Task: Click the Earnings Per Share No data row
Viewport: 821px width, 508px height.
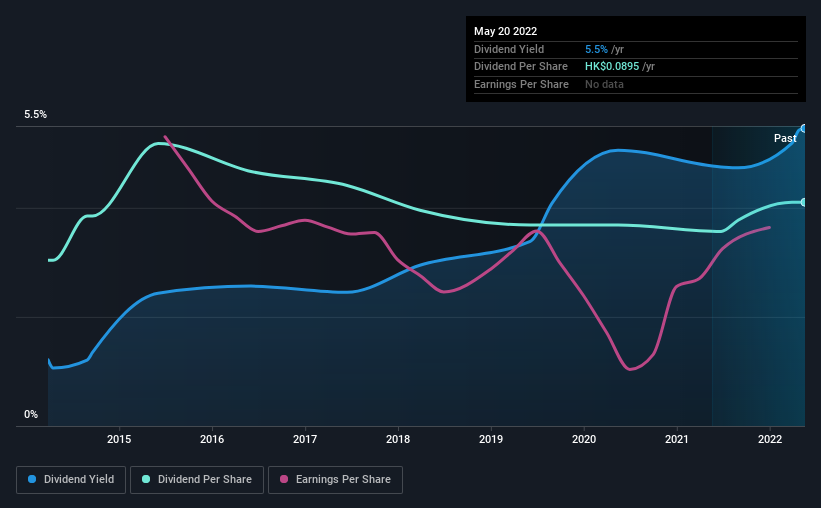Action: 636,84
